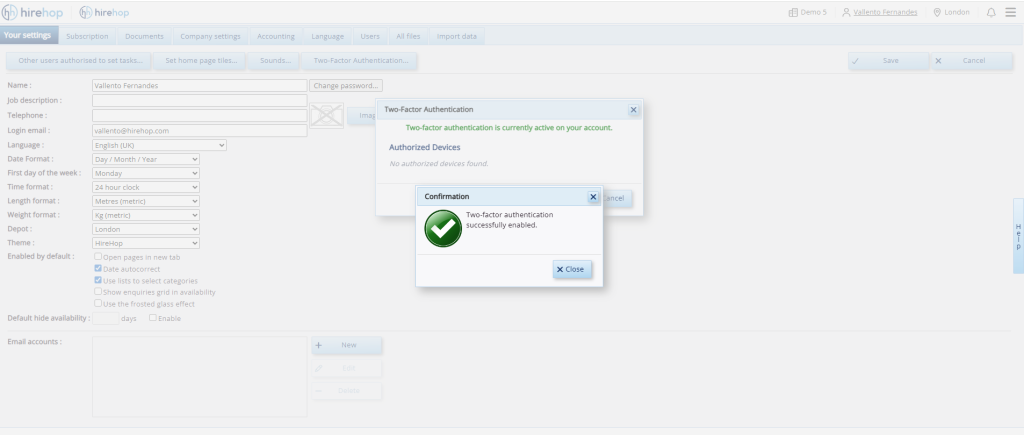This screenshot has height=435, width=1024.
Task: Open the Date Format dropdown
Action: pos(146,159)
